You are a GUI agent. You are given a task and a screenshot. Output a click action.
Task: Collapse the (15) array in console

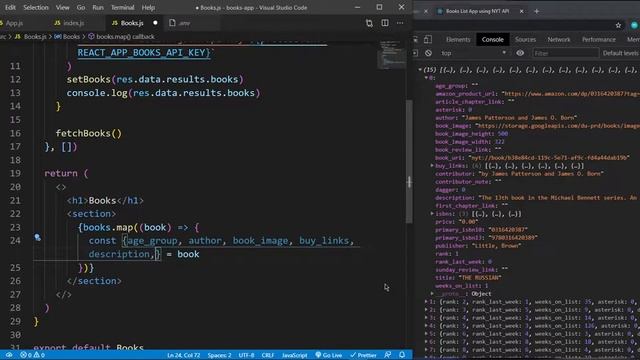click(420, 70)
